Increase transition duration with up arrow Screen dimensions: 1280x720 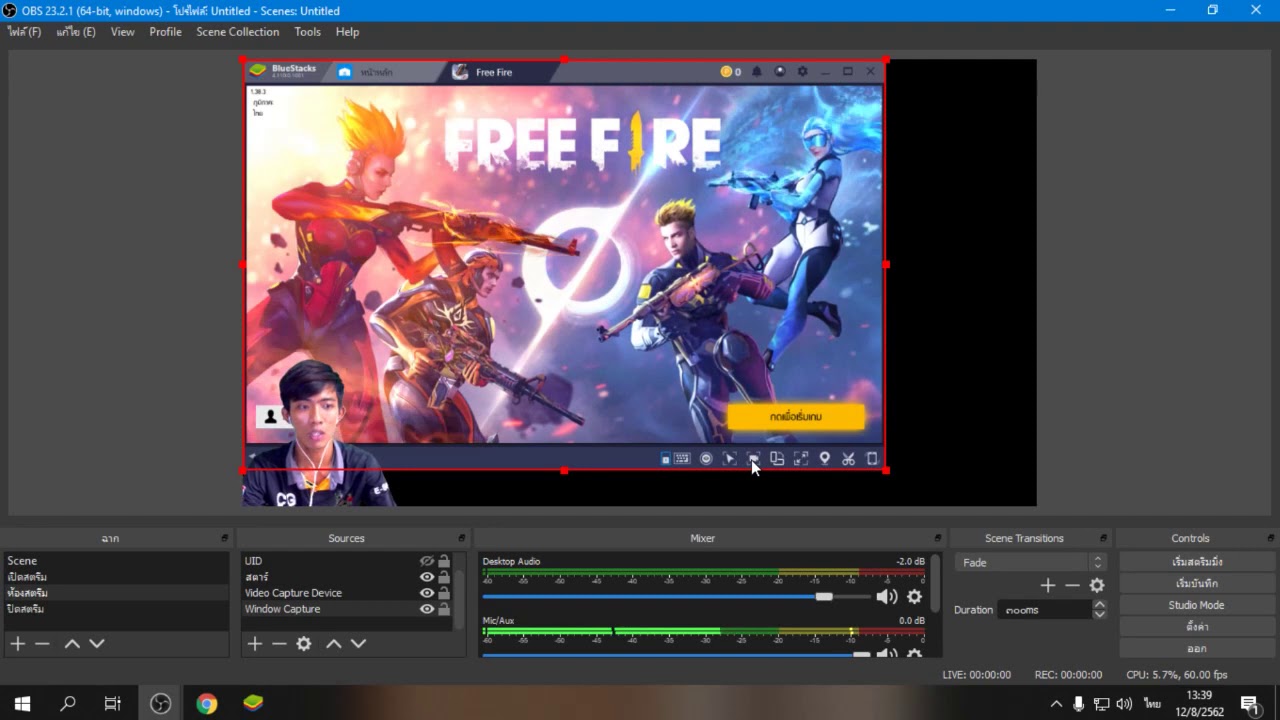tap(1100, 604)
